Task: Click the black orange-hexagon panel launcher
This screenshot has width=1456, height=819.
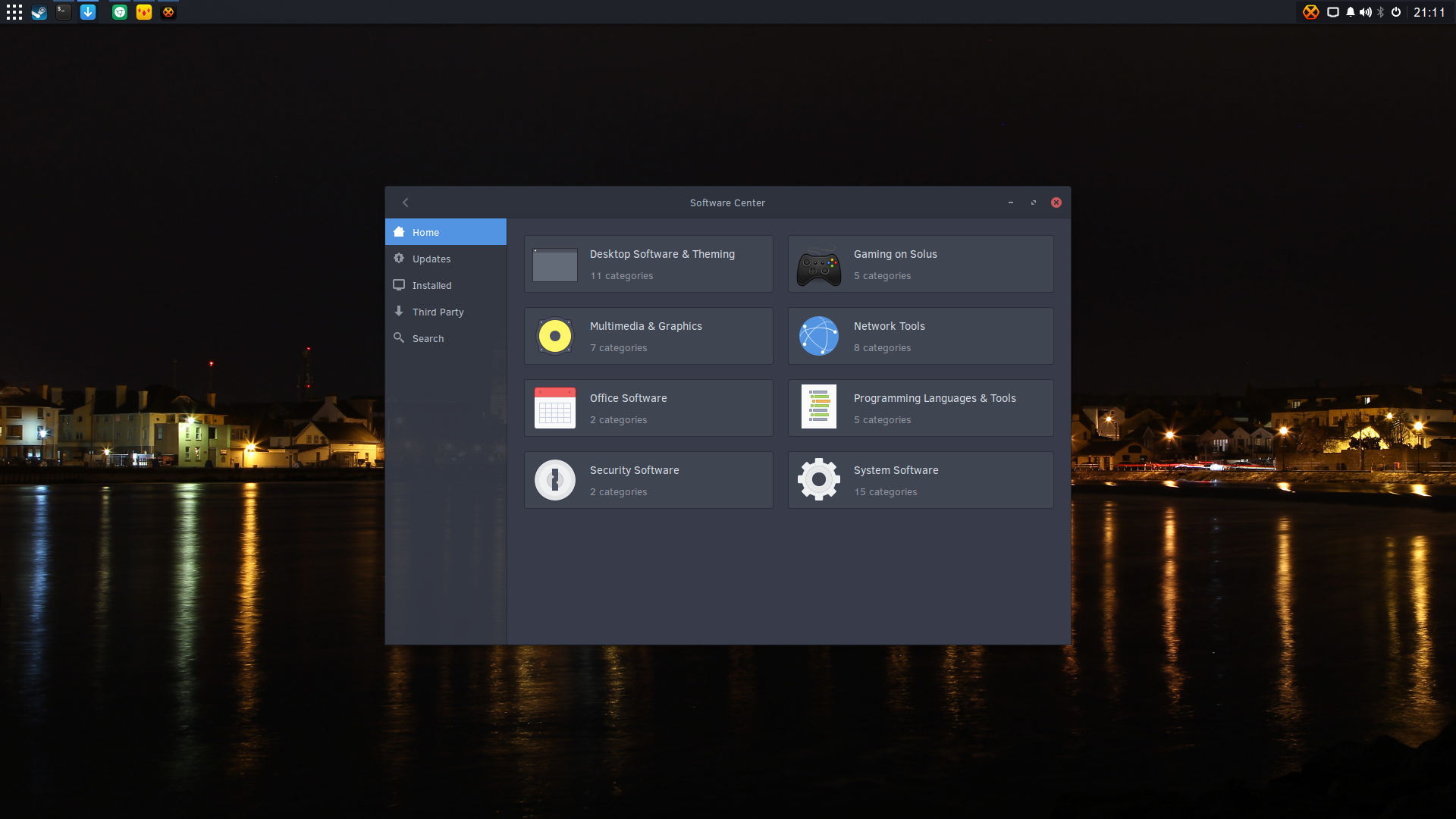Action: [x=168, y=12]
